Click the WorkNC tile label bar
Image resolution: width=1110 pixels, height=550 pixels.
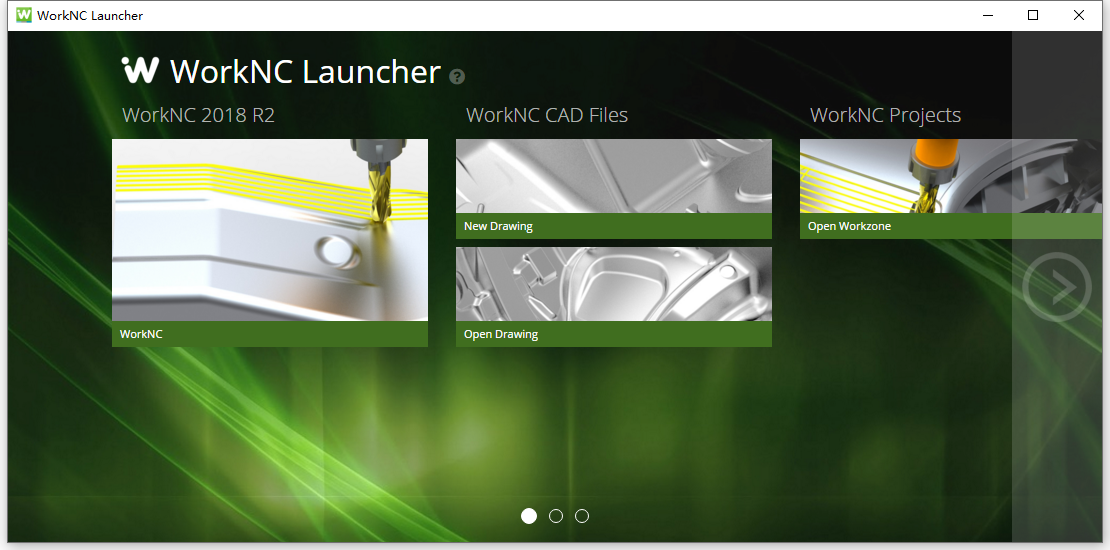tap(270, 334)
